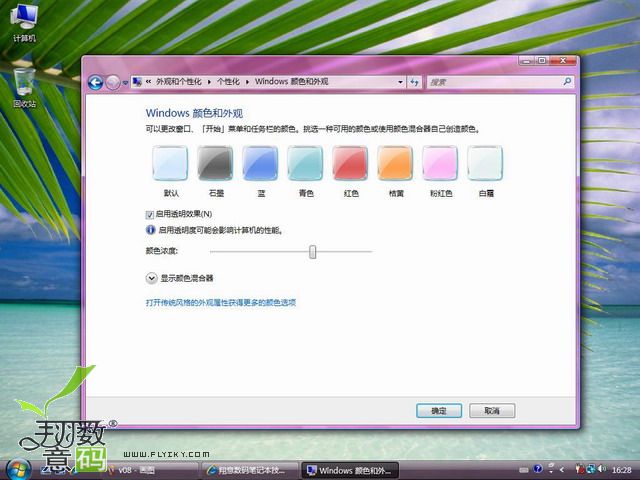Screen dimensions: 640x480
Task: Click the blue info icon about transparency
Action: point(150,230)
